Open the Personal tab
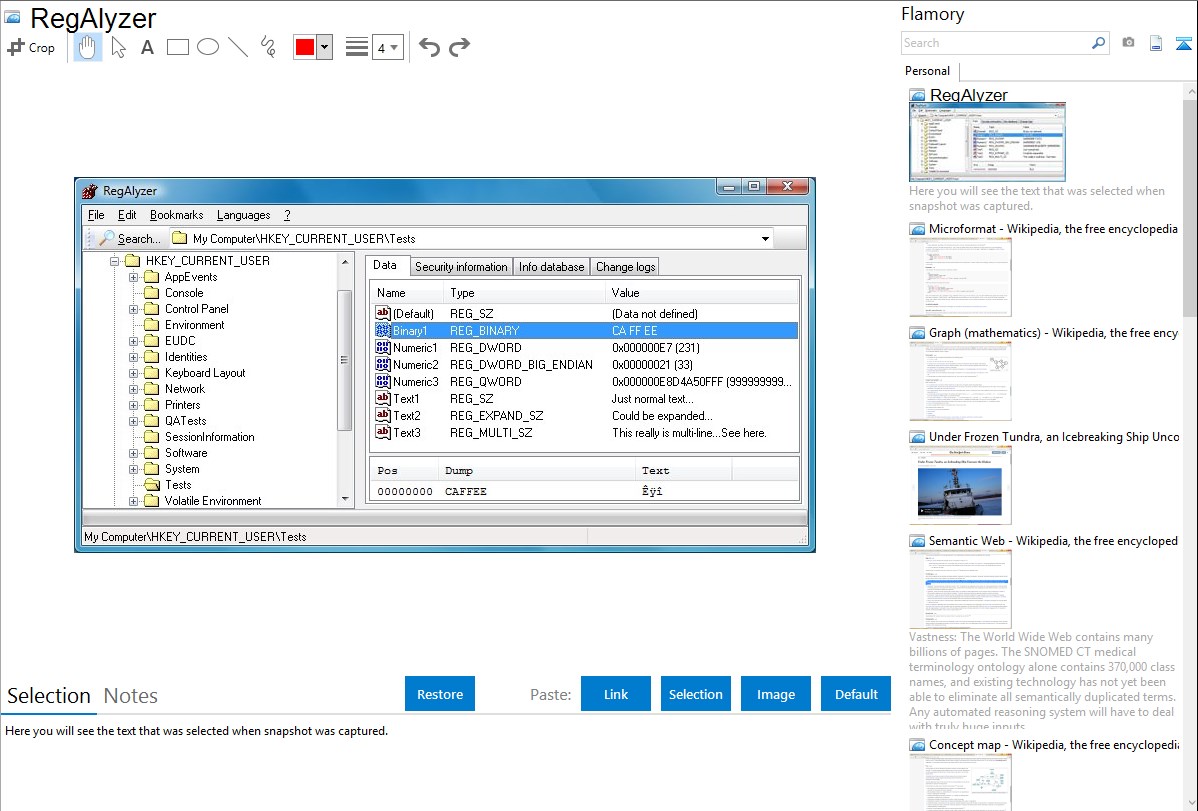The height and width of the screenshot is (811, 1198). (927, 71)
